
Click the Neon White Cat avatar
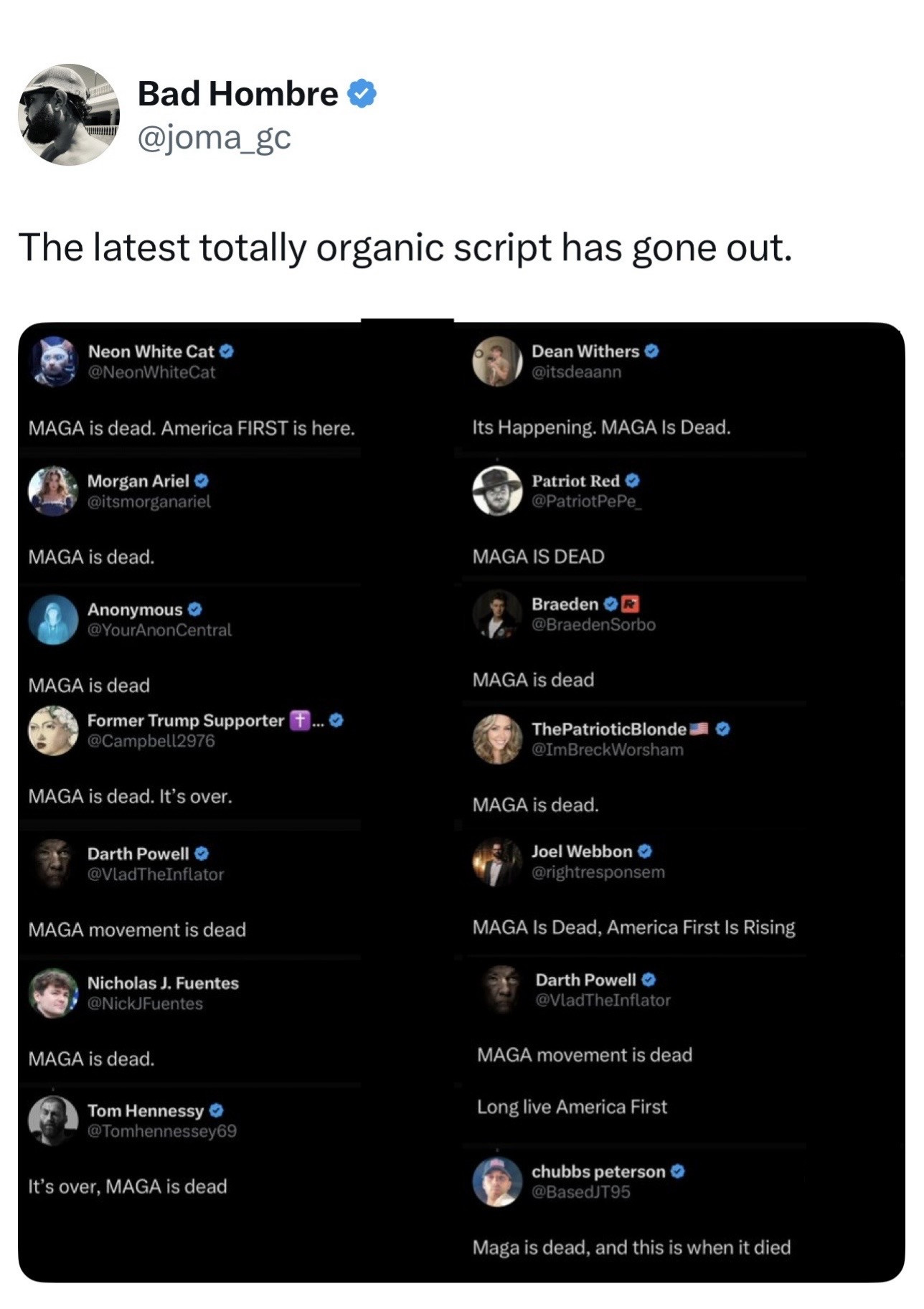tap(53, 361)
